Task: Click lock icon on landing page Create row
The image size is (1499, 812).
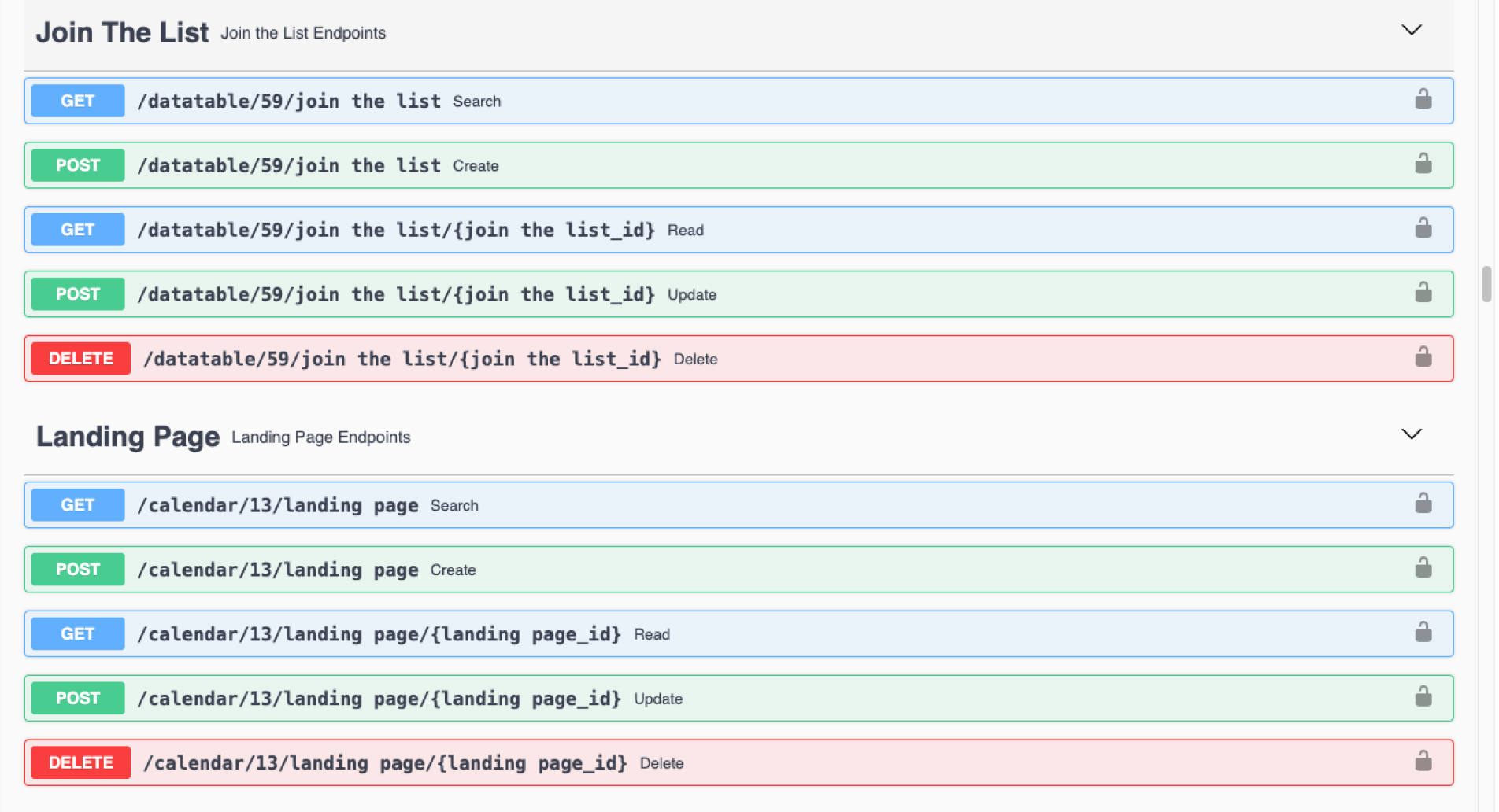Action: coord(1423,568)
